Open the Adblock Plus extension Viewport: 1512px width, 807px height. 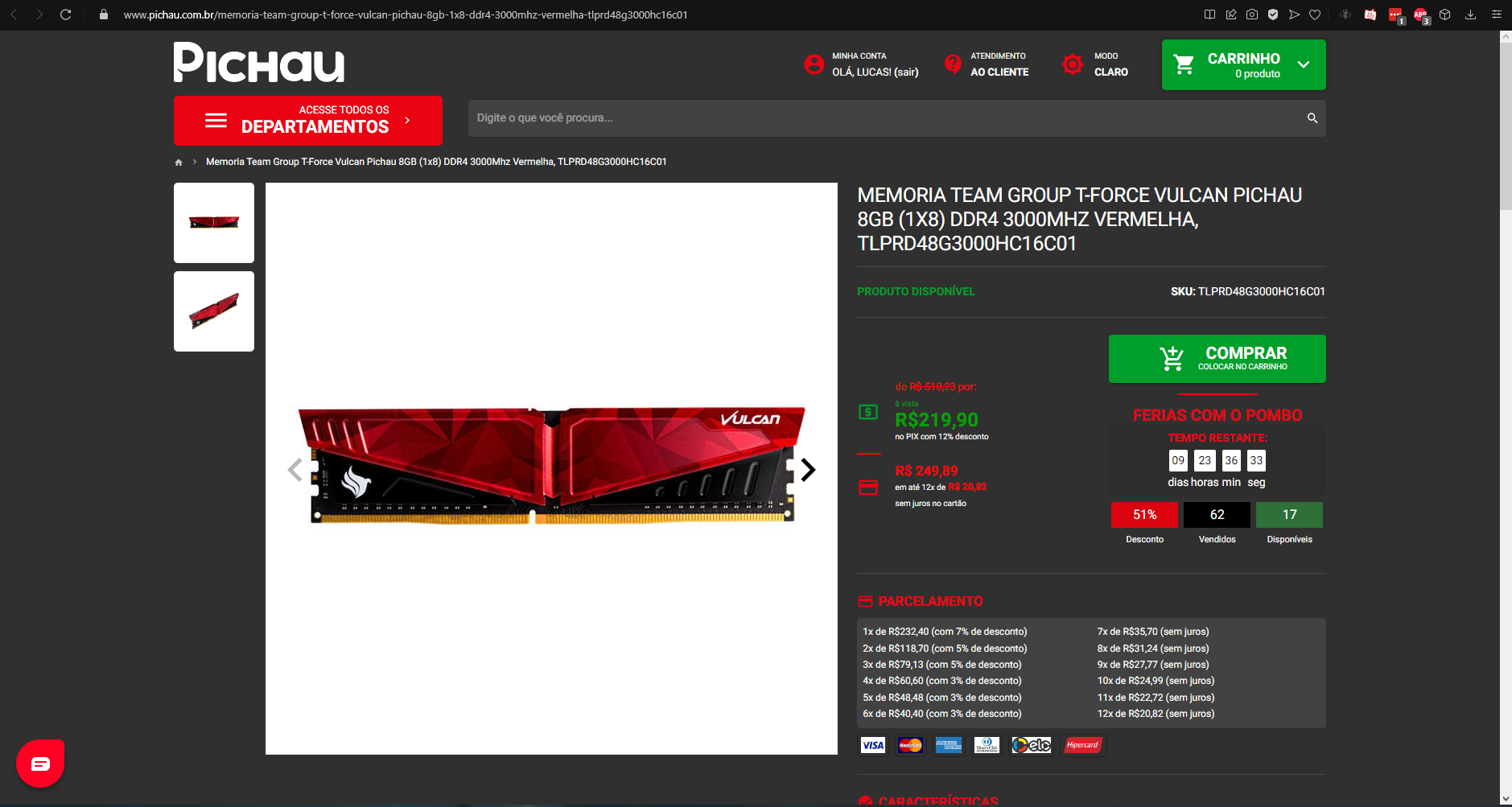pyautogui.click(x=1421, y=14)
